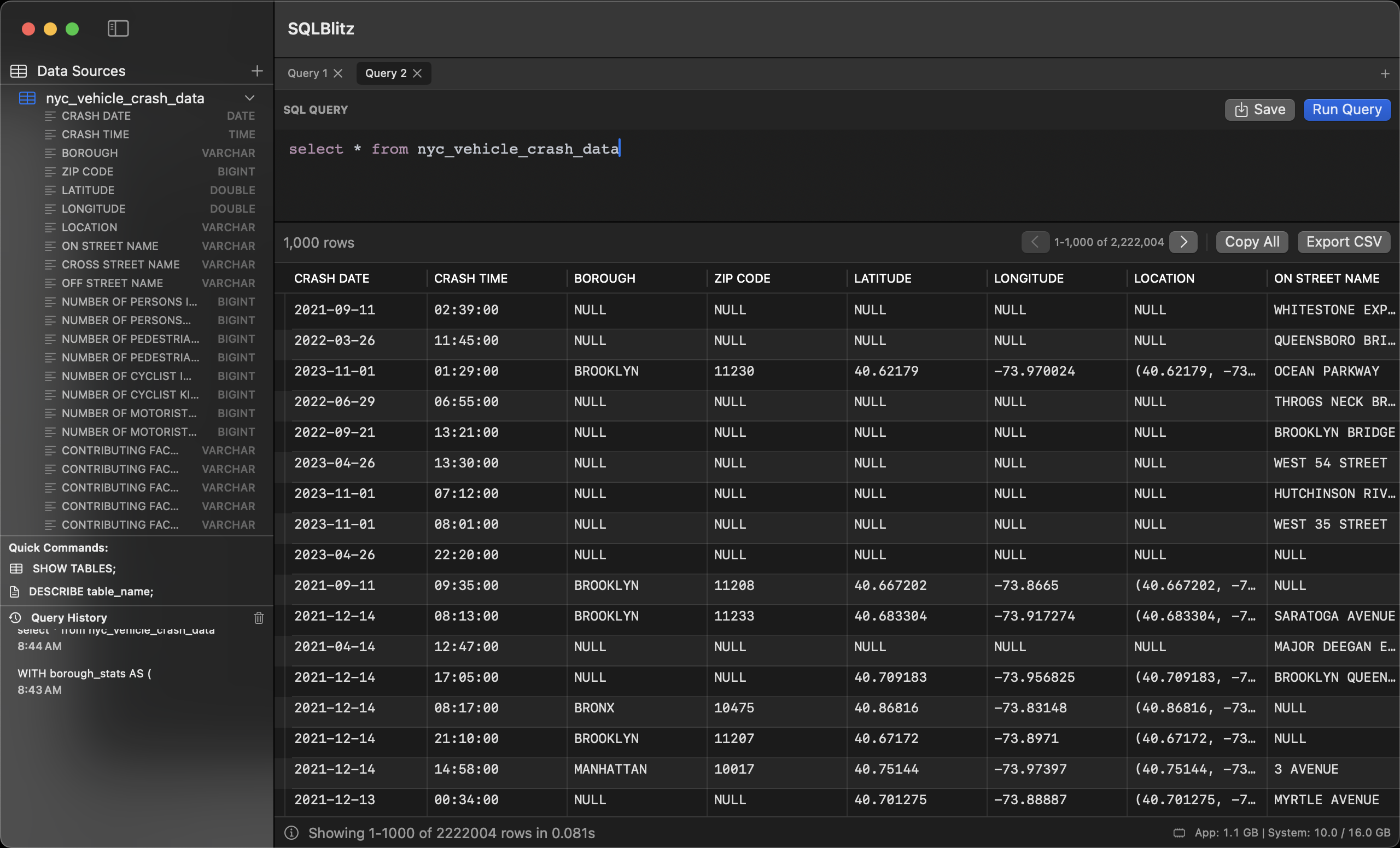Close the Query 2 tab
This screenshot has width=1400, height=848.
pos(418,73)
